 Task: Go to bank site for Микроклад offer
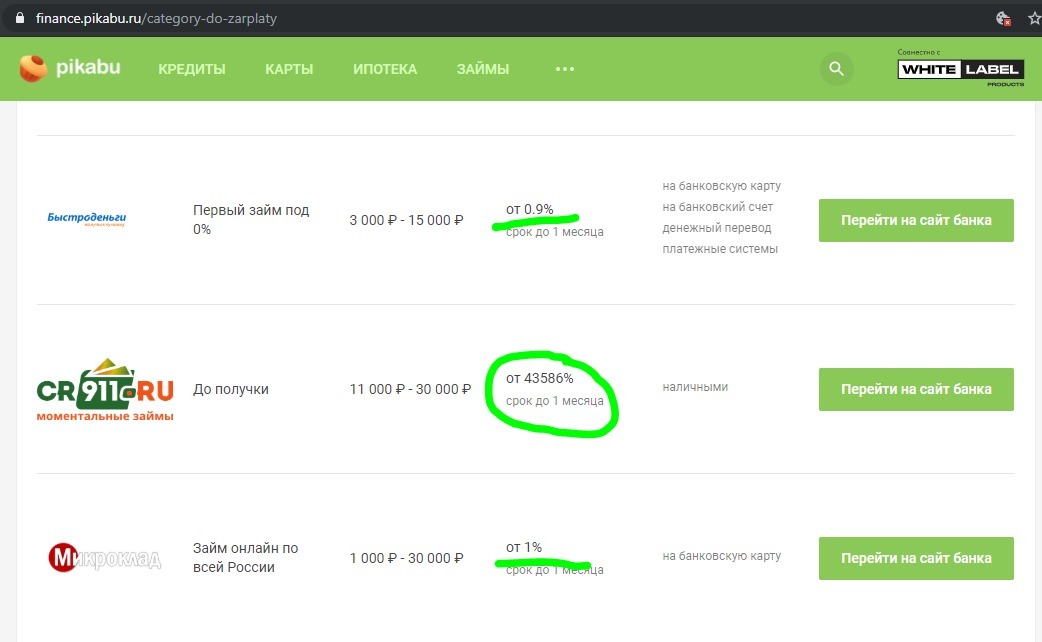[916, 558]
